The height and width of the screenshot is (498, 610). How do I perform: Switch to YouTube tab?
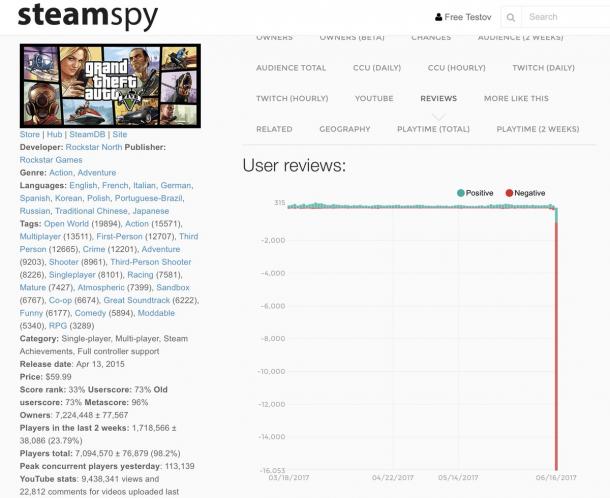[374, 98]
